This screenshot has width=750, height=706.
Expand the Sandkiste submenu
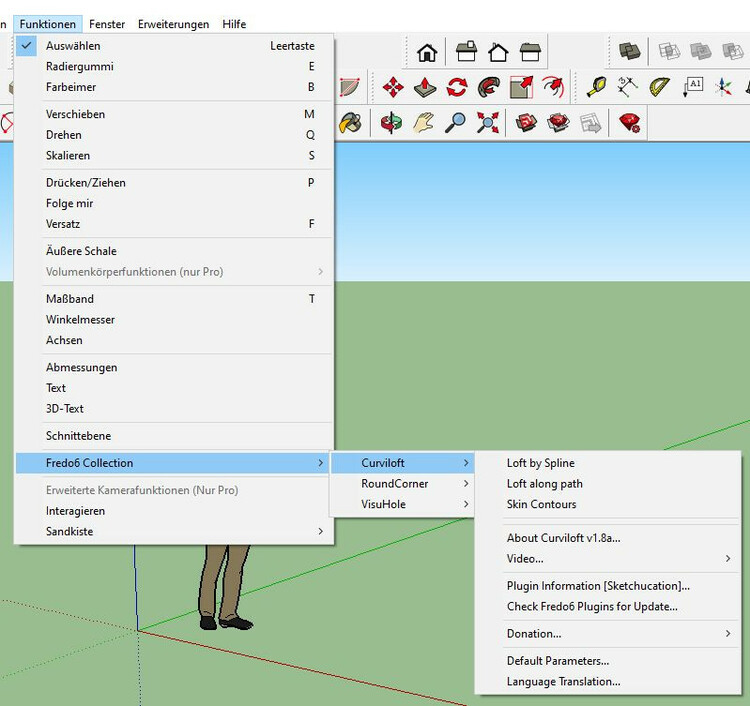70,532
